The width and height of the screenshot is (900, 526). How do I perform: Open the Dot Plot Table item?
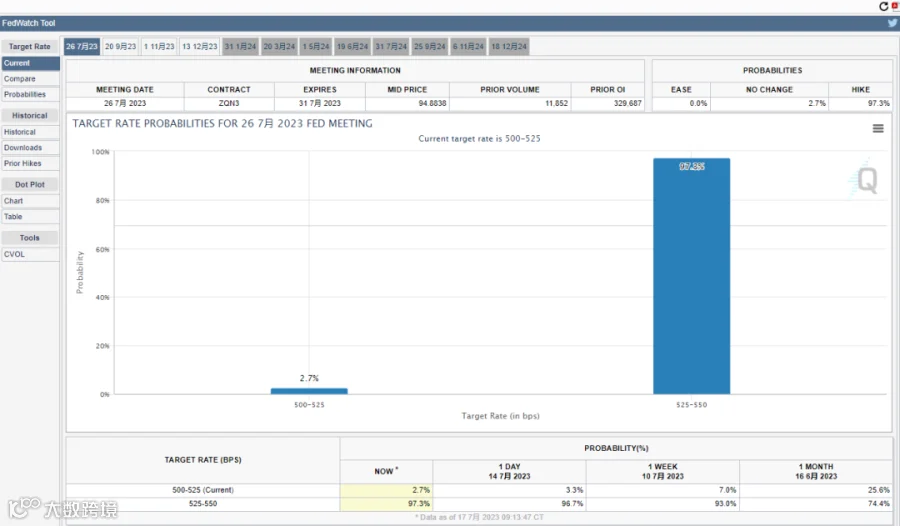[x=30, y=216]
